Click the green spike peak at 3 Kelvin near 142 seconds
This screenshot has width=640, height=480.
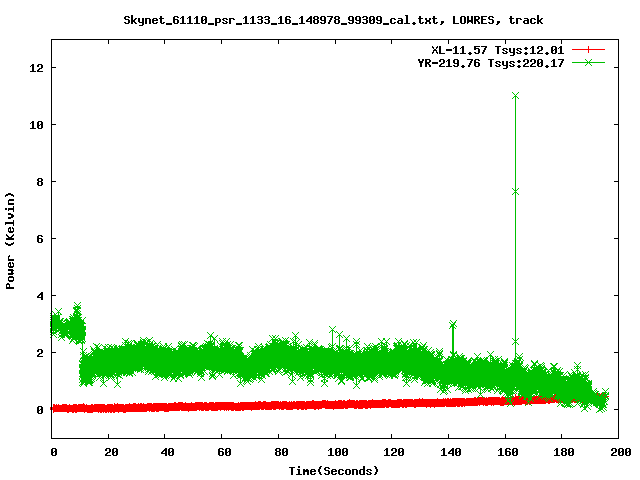[x=453, y=324]
